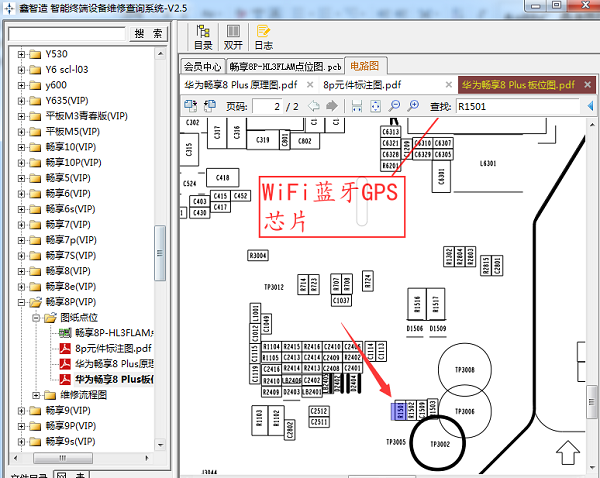Image resolution: width=600 pixels, height=478 pixels.
Task: Select 华为畅享8 Plus板 PDF in tree
Action: click(114, 379)
